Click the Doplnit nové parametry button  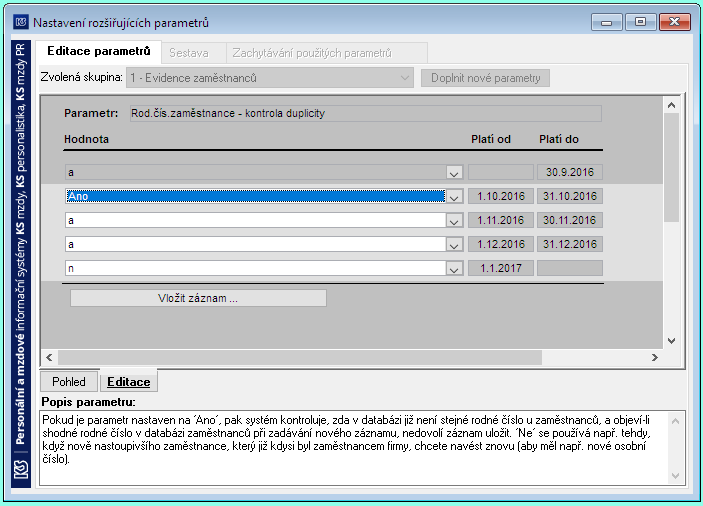[x=486, y=78]
